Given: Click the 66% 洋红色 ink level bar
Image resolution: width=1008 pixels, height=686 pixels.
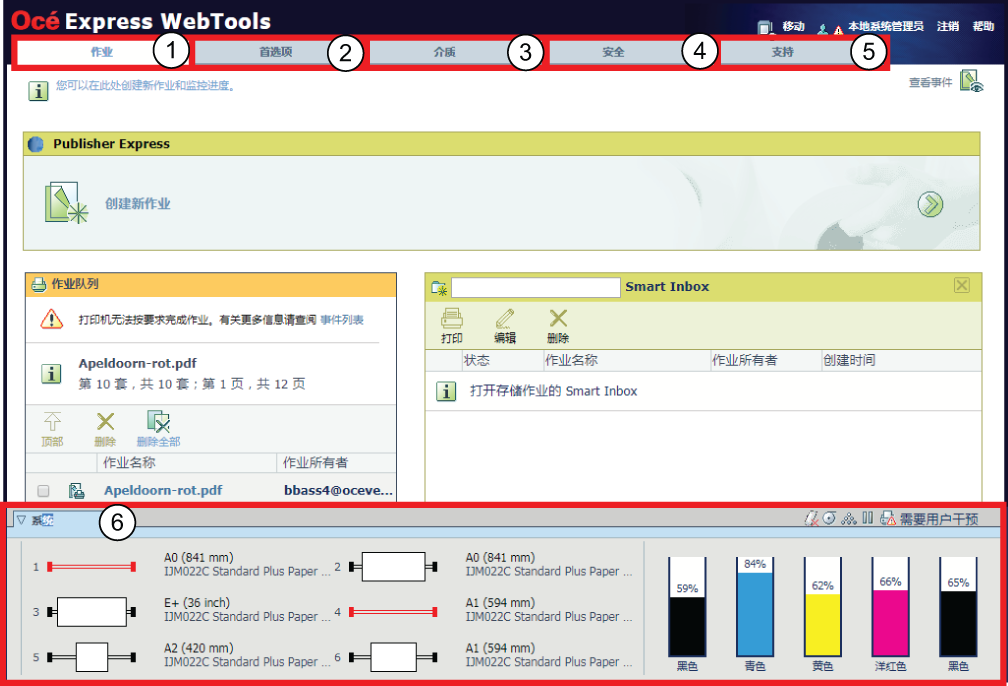Looking at the screenshot, I should (x=890, y=607).
